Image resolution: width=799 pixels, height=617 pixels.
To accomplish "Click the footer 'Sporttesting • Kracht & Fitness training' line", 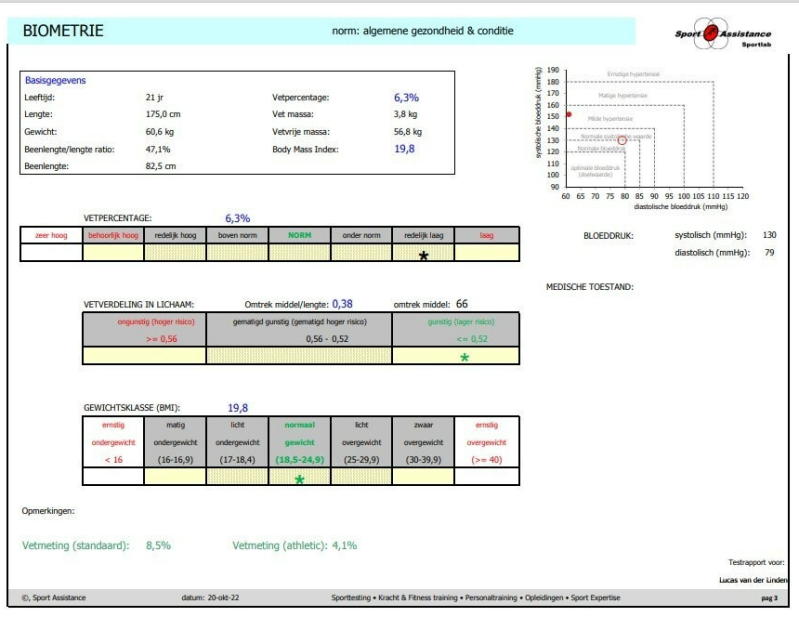I will point(475,598).
